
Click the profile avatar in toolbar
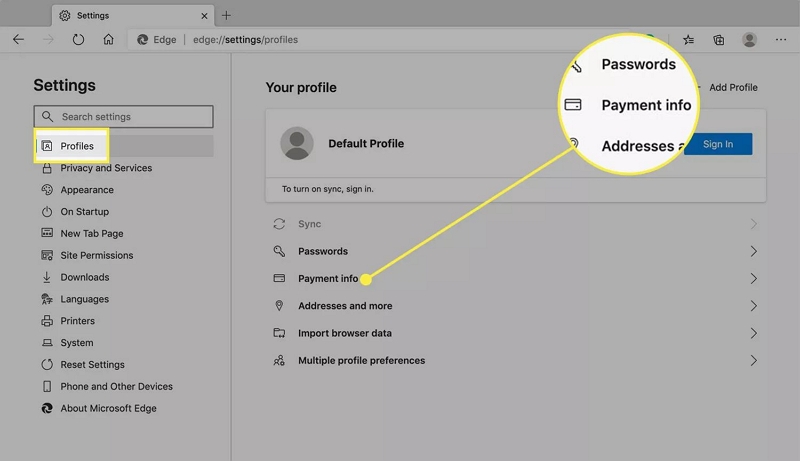click(x=749, y=39)
